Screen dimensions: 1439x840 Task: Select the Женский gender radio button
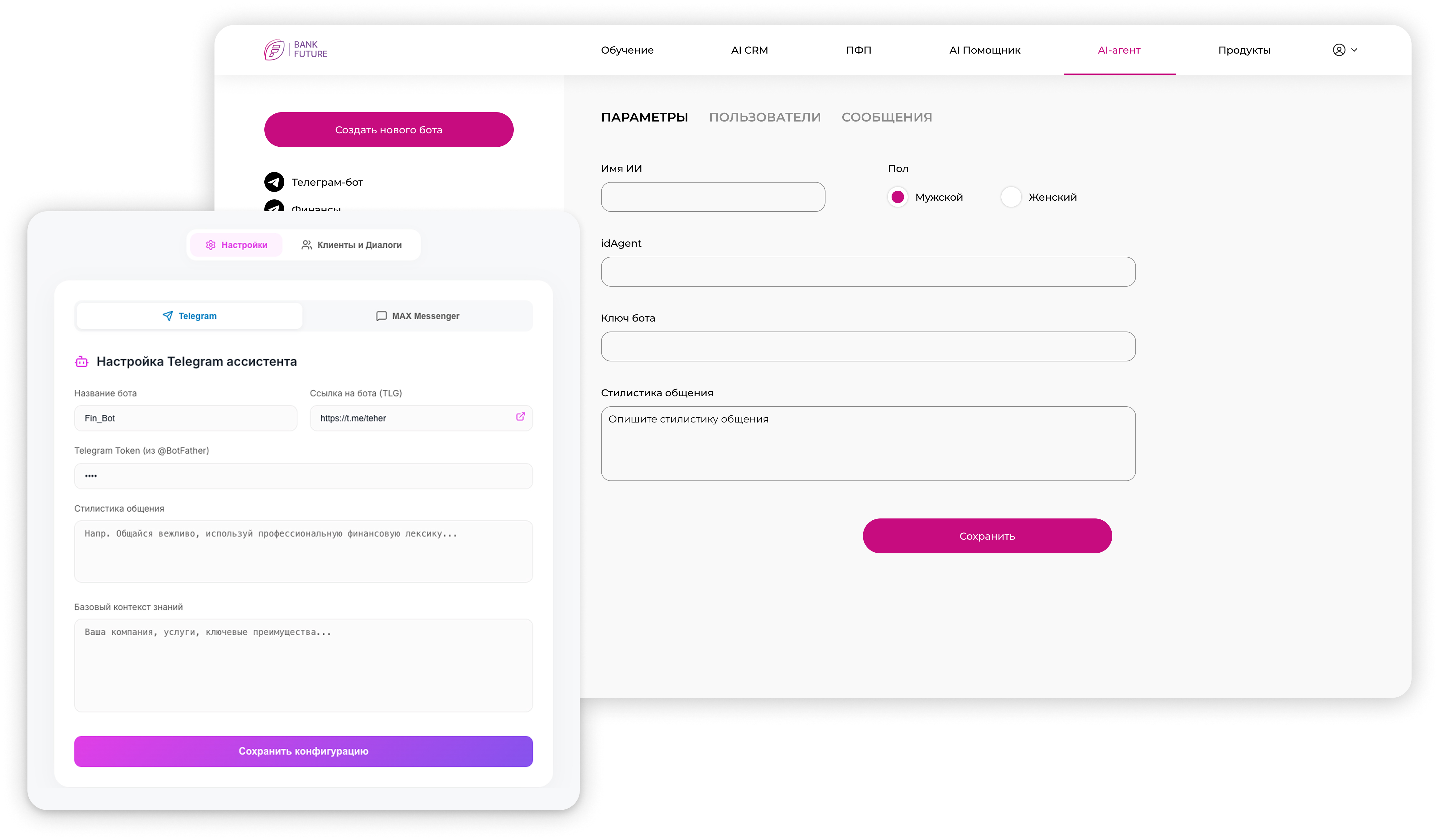tap(1011, 197)
